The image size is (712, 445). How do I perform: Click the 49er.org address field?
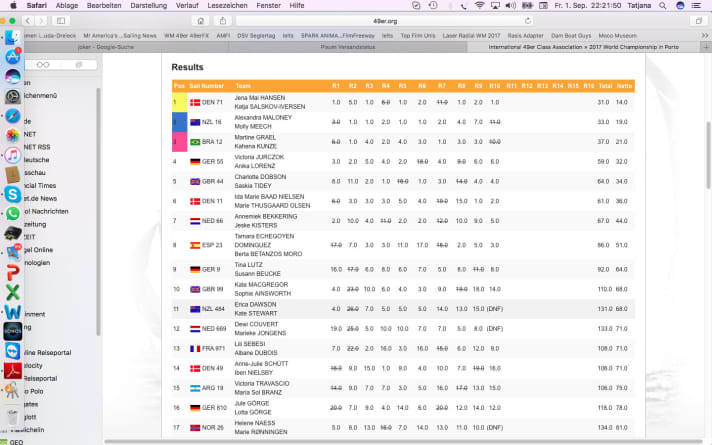385,21
